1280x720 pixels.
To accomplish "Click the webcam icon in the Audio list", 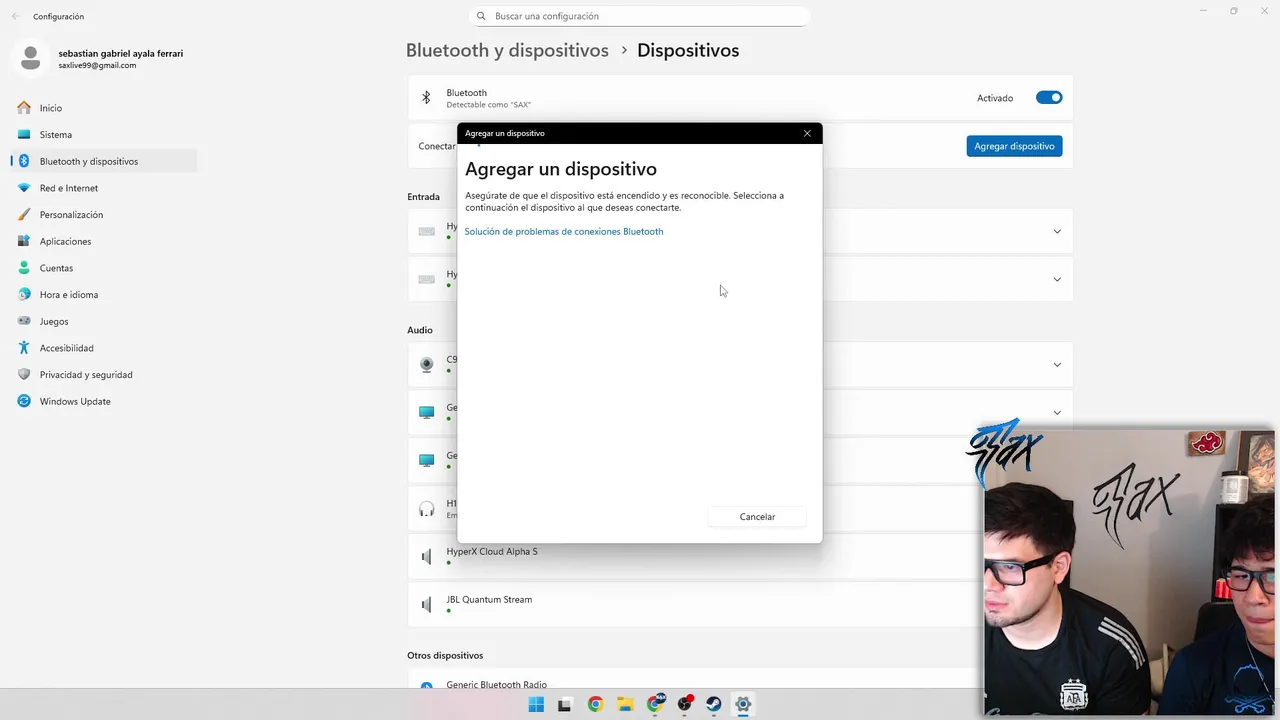I will (427, 365).
